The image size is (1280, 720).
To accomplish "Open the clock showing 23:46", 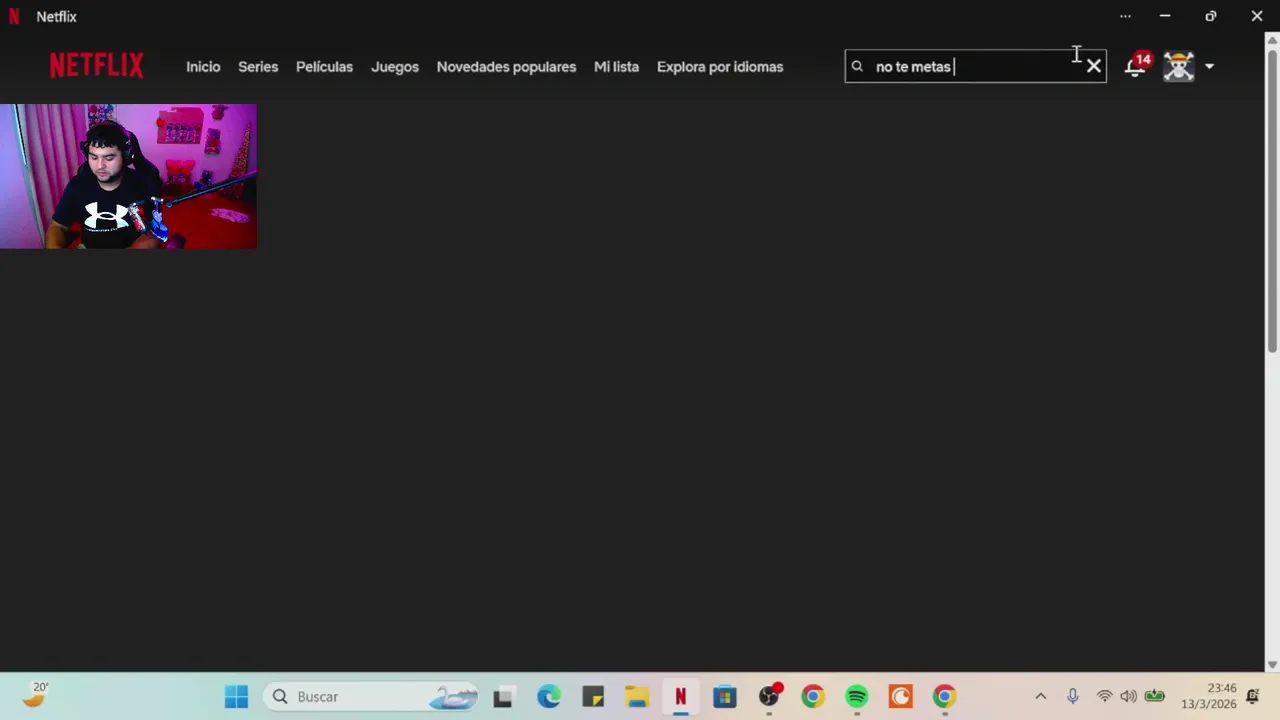I will [x=1208, y=697].
